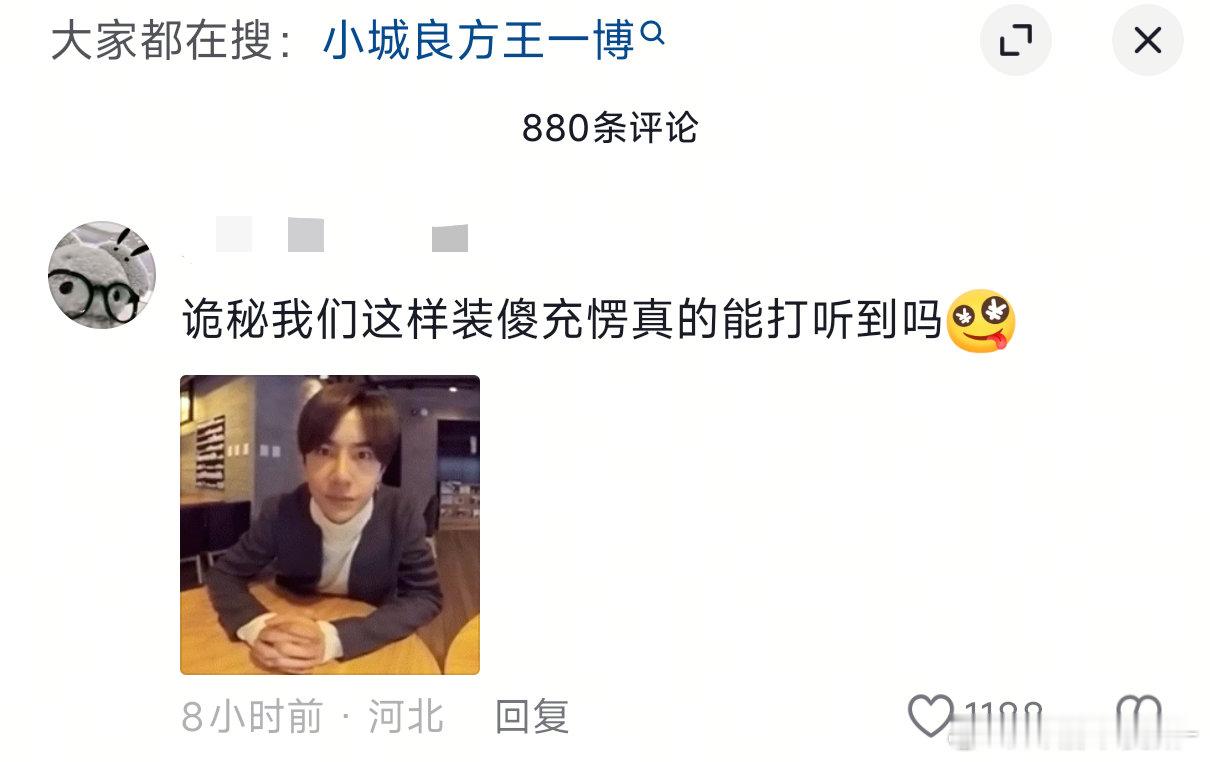This screenshot has height=762, width=1210.
Task: Click the 8小时前 timestamp
Action: coord(252,716)
